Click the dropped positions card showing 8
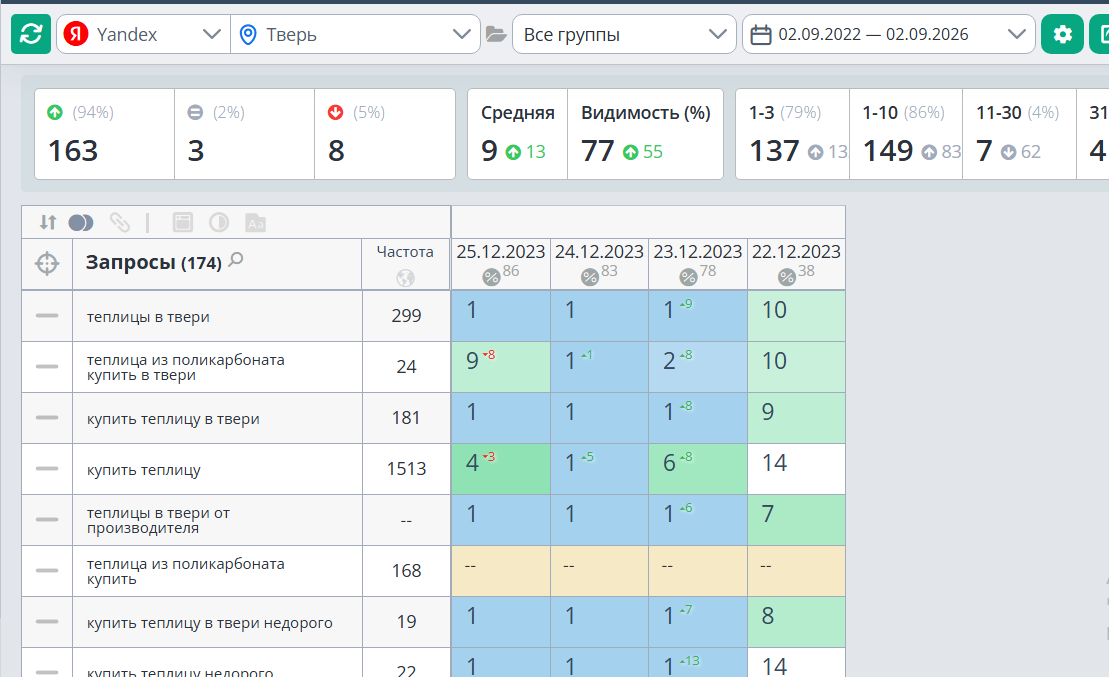 pos(385,134)
